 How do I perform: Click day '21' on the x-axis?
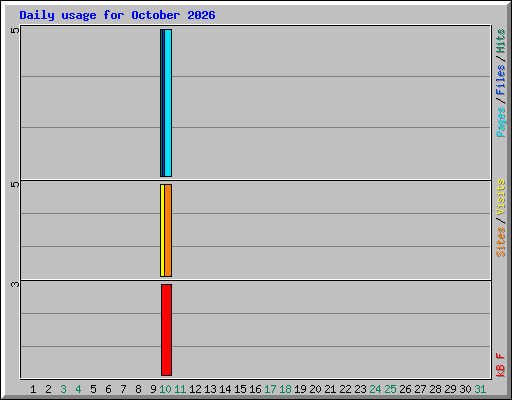click(330, 389)
